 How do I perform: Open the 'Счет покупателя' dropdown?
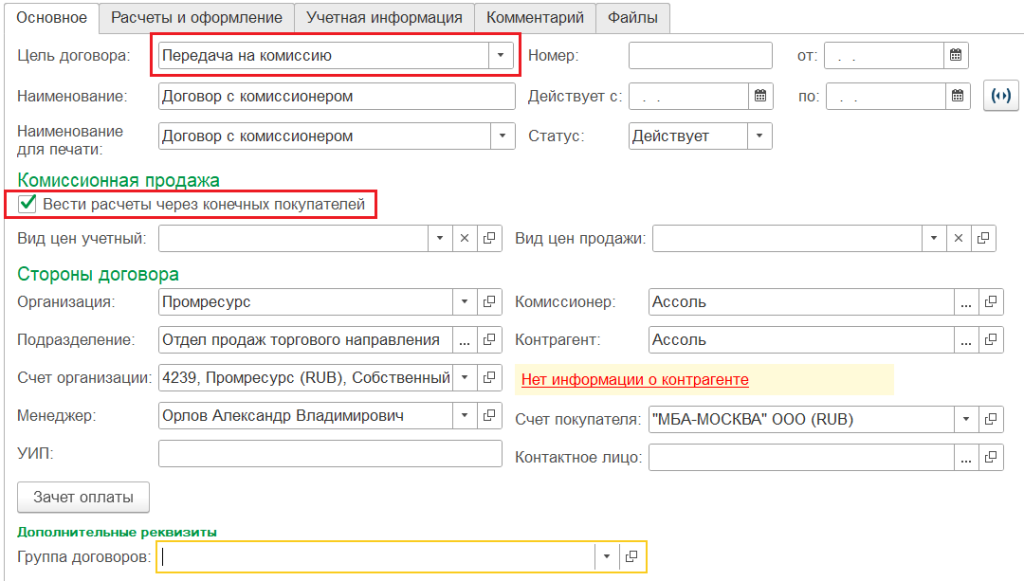pyautogui.click(x=965, y=418)
